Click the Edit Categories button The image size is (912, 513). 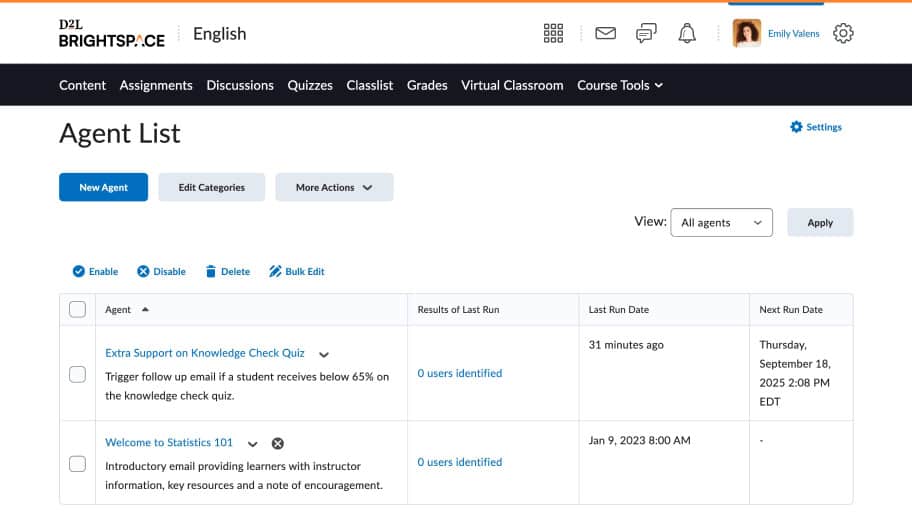coord(212,187)
